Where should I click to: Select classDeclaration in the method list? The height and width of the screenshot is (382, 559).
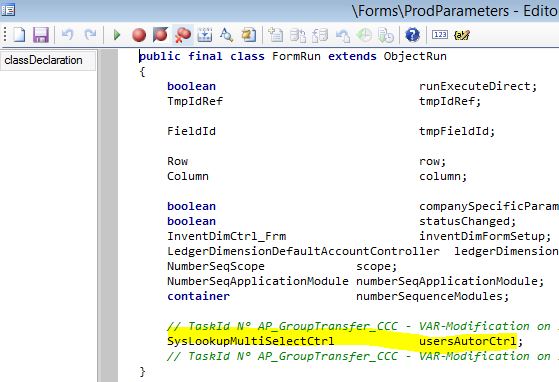tap(43, 60)
